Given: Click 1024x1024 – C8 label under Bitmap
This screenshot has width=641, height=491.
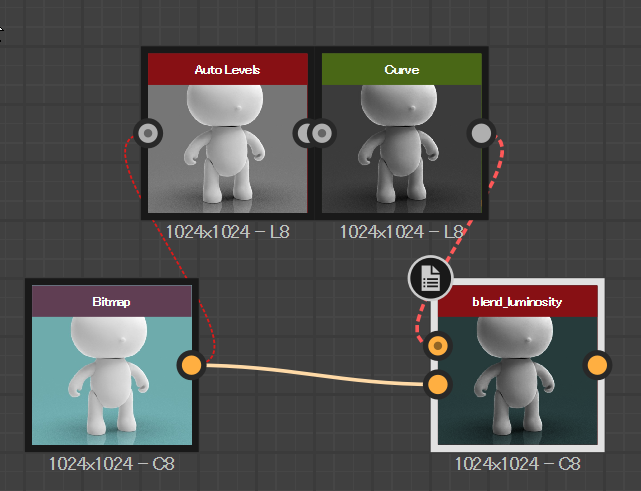Looking at the screenshot, I should pos(112,464).
